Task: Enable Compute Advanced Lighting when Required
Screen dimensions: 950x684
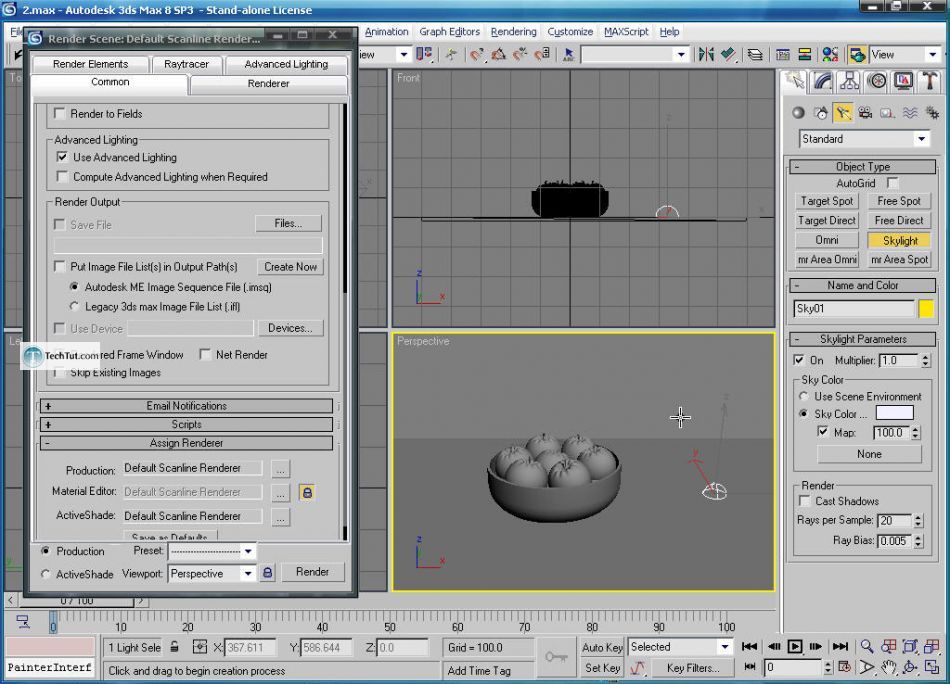Action: pyautogui.click(x=62, y=176)
